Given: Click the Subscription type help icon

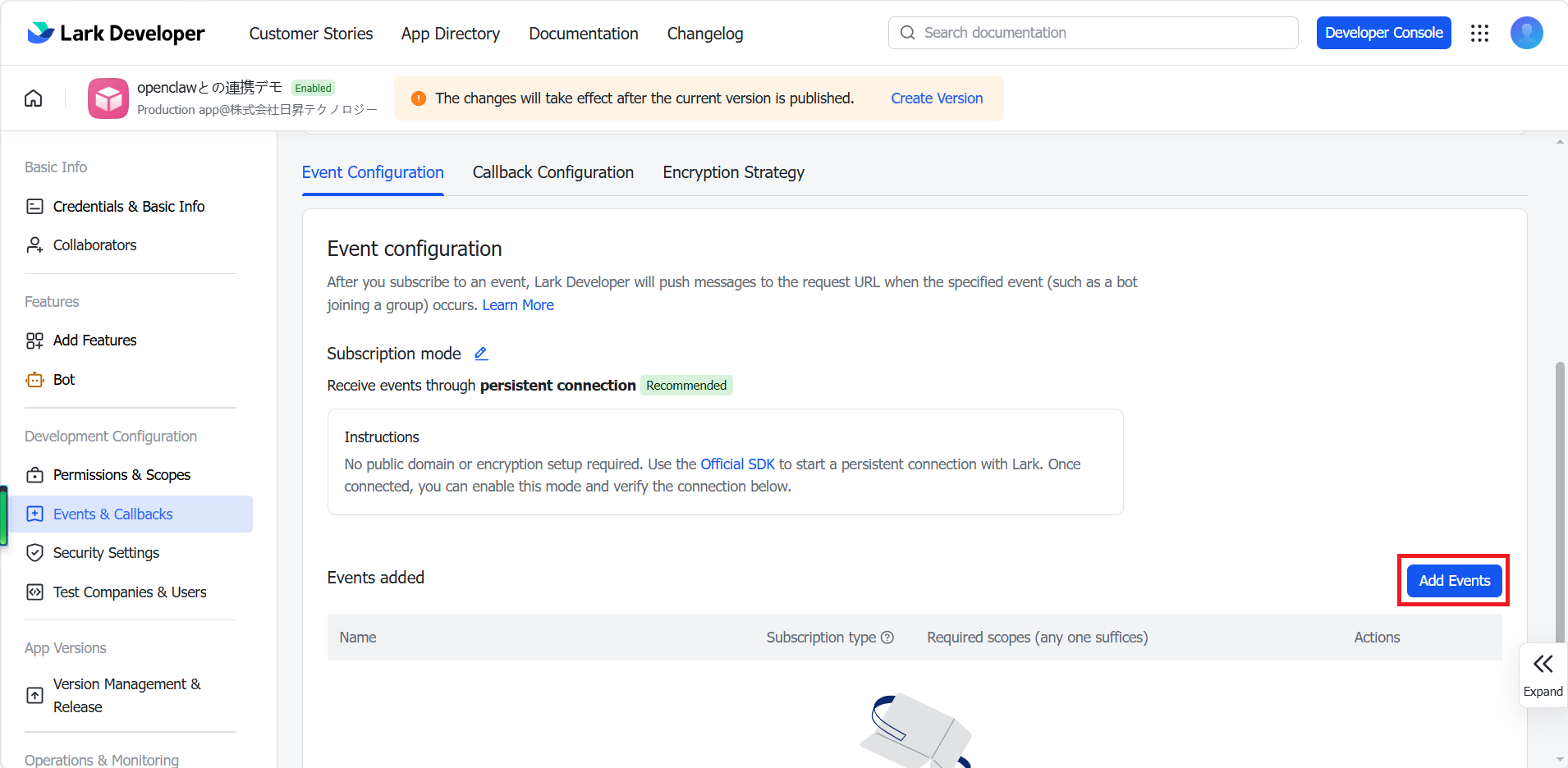Looking at the screenshot, I should click(887, 638).
